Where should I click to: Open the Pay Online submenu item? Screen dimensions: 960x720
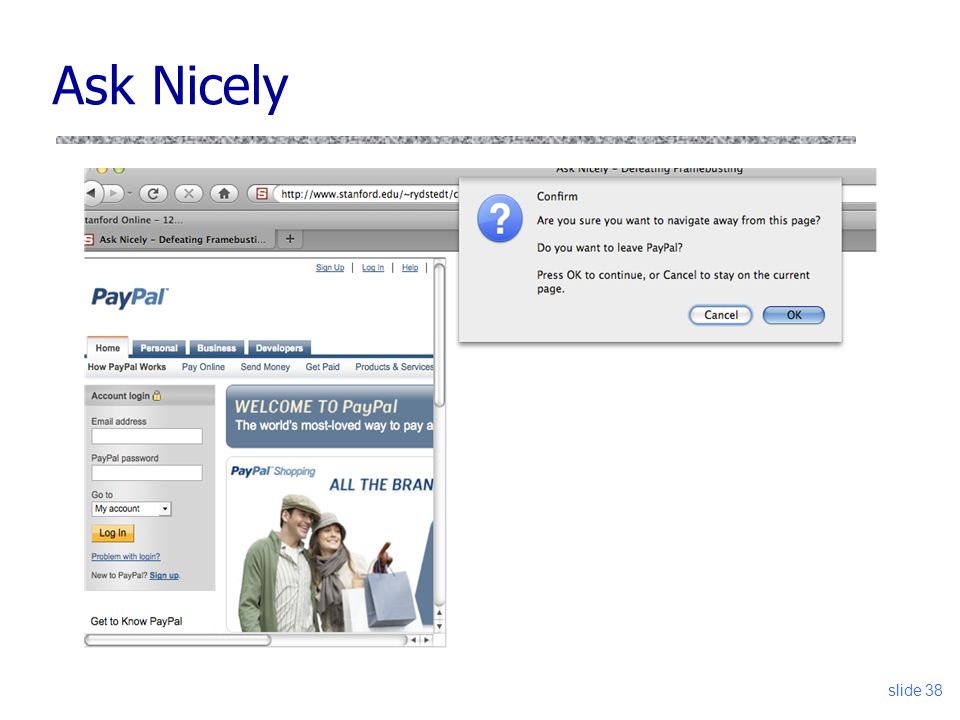(203, 367)
